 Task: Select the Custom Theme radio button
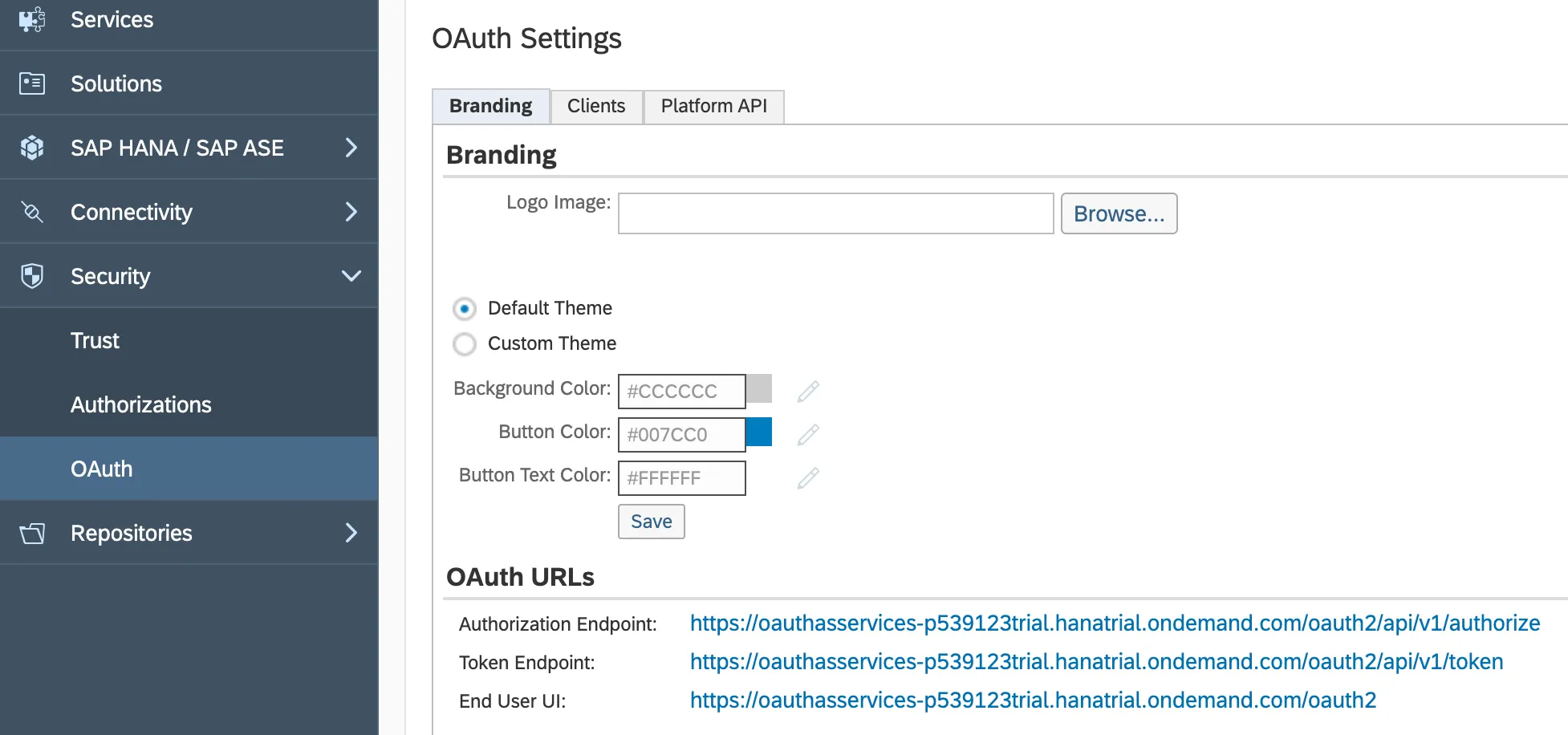tap(465, 344)
